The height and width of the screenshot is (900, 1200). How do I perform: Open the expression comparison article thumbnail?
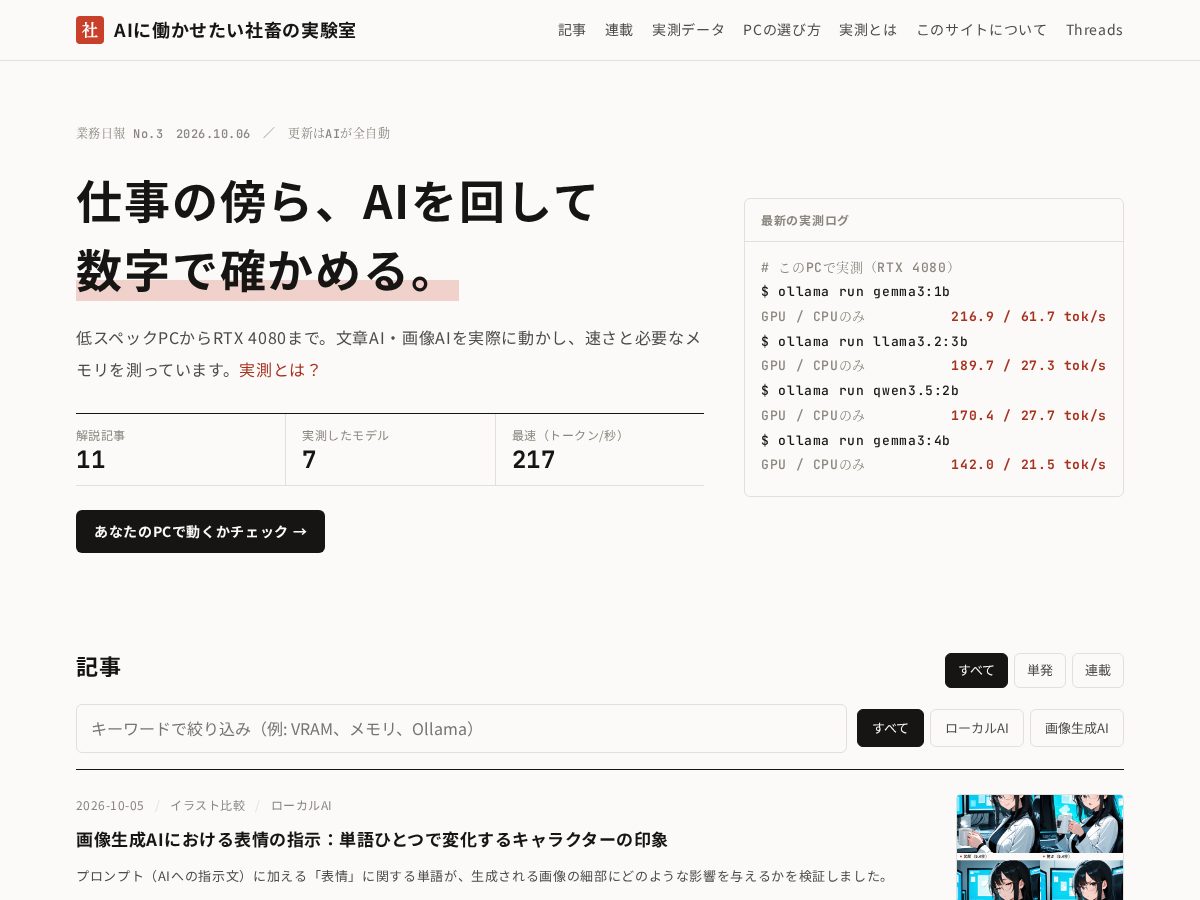click(1040, 847)
